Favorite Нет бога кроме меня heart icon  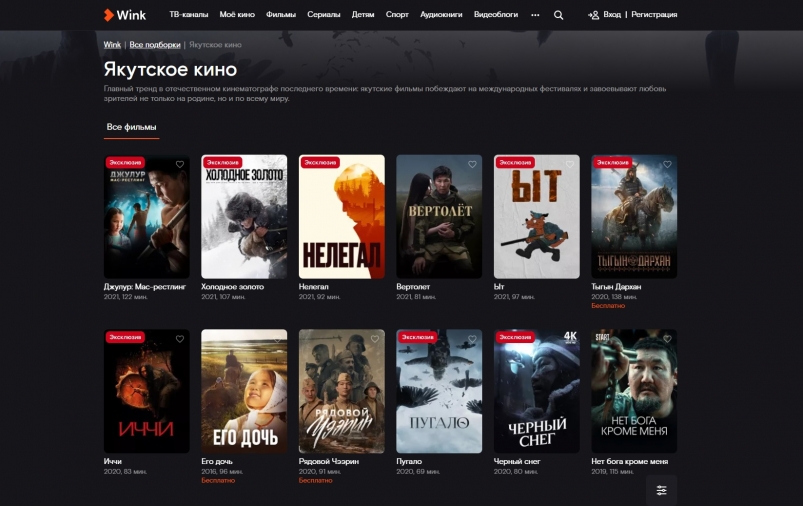(667, 339)
